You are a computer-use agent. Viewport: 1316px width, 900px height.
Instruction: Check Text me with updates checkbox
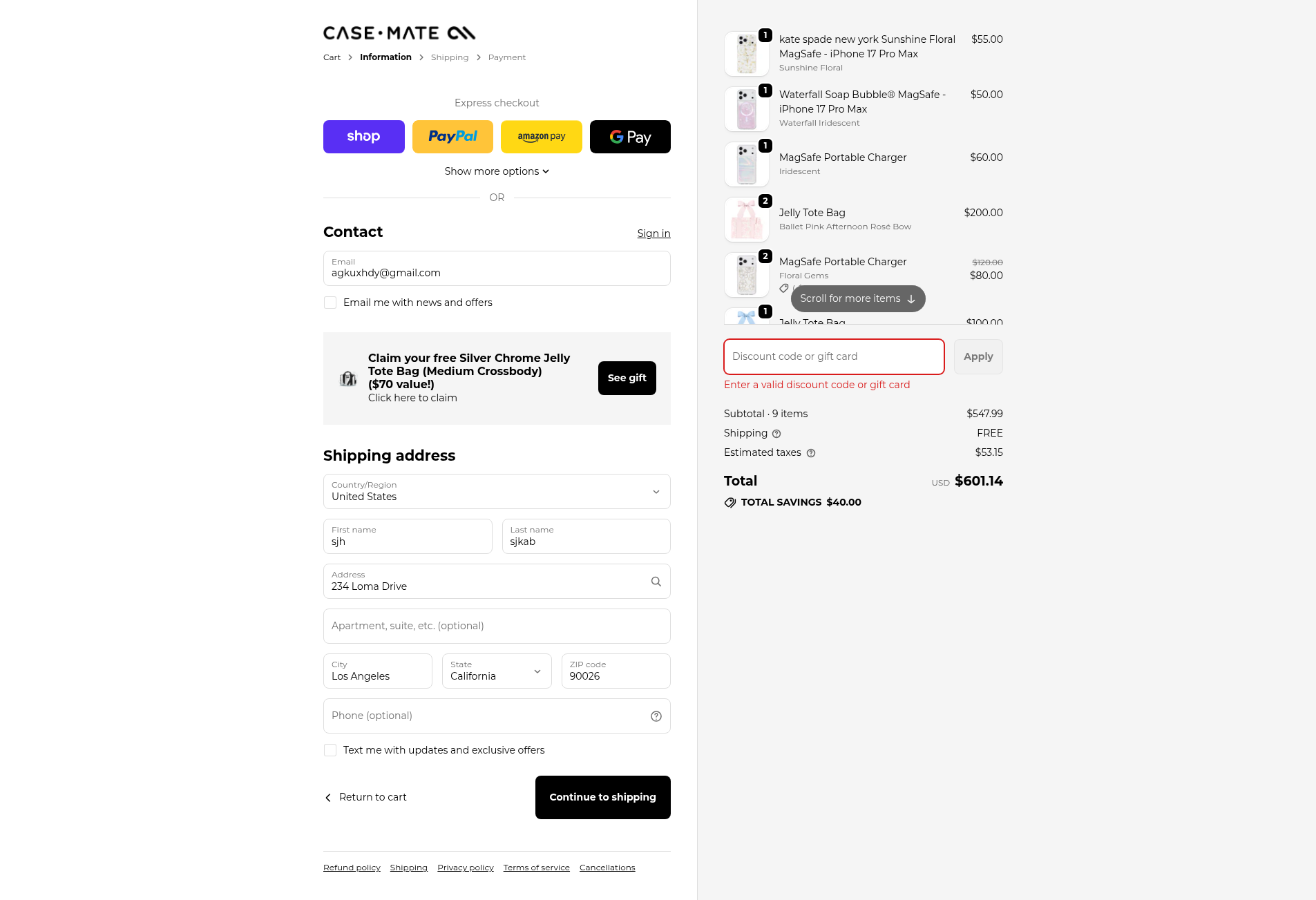pos(330,750)
